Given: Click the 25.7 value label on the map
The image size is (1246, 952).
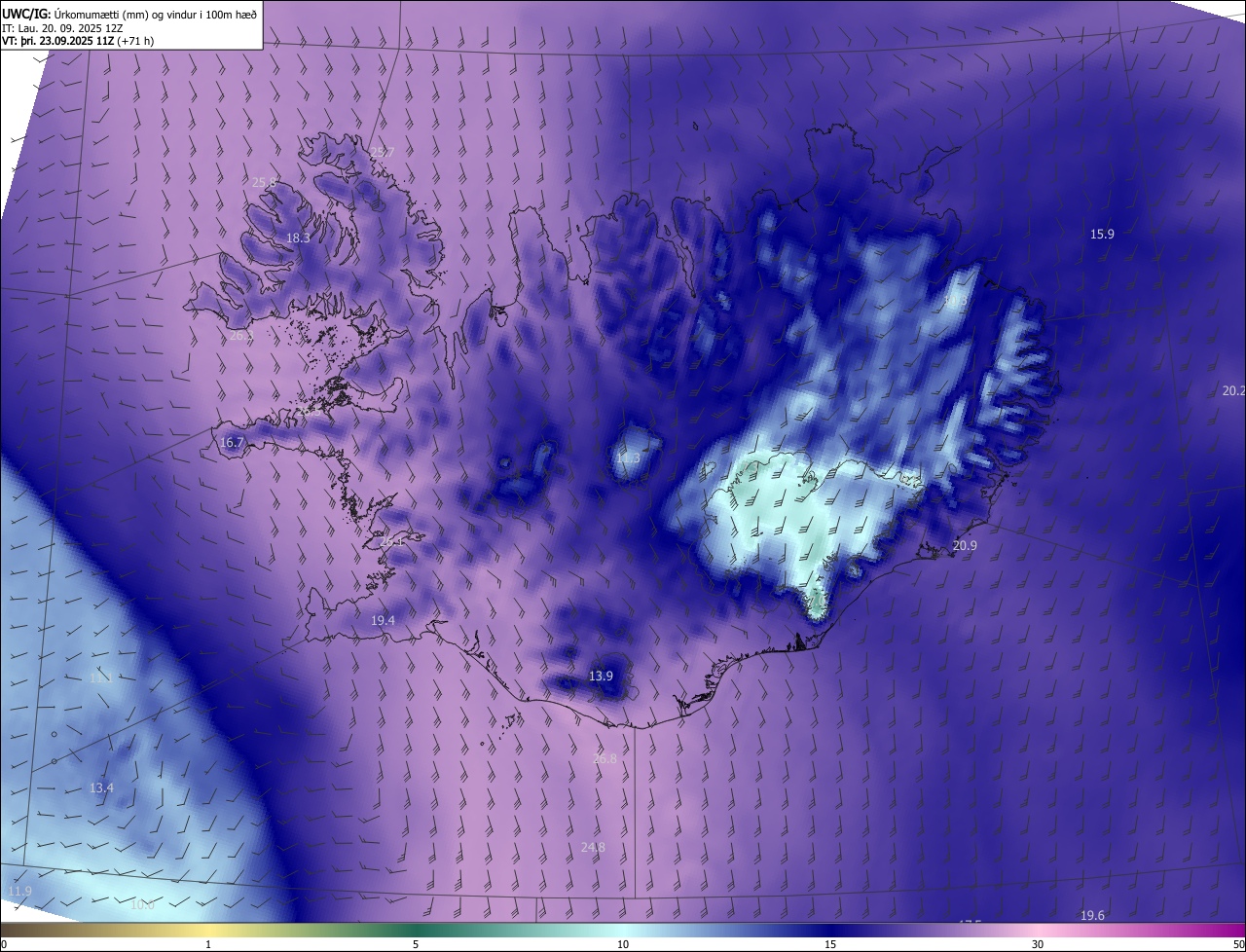Looking at the screenshot, I should [383, 153].
